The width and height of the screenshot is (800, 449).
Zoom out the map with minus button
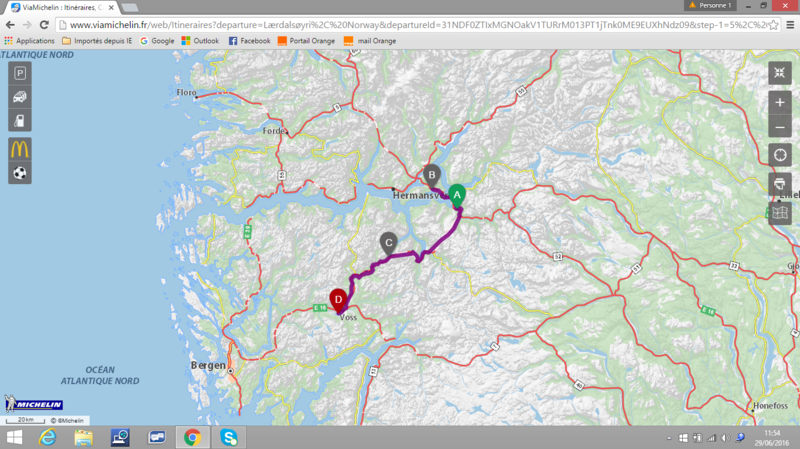(780, 127)
